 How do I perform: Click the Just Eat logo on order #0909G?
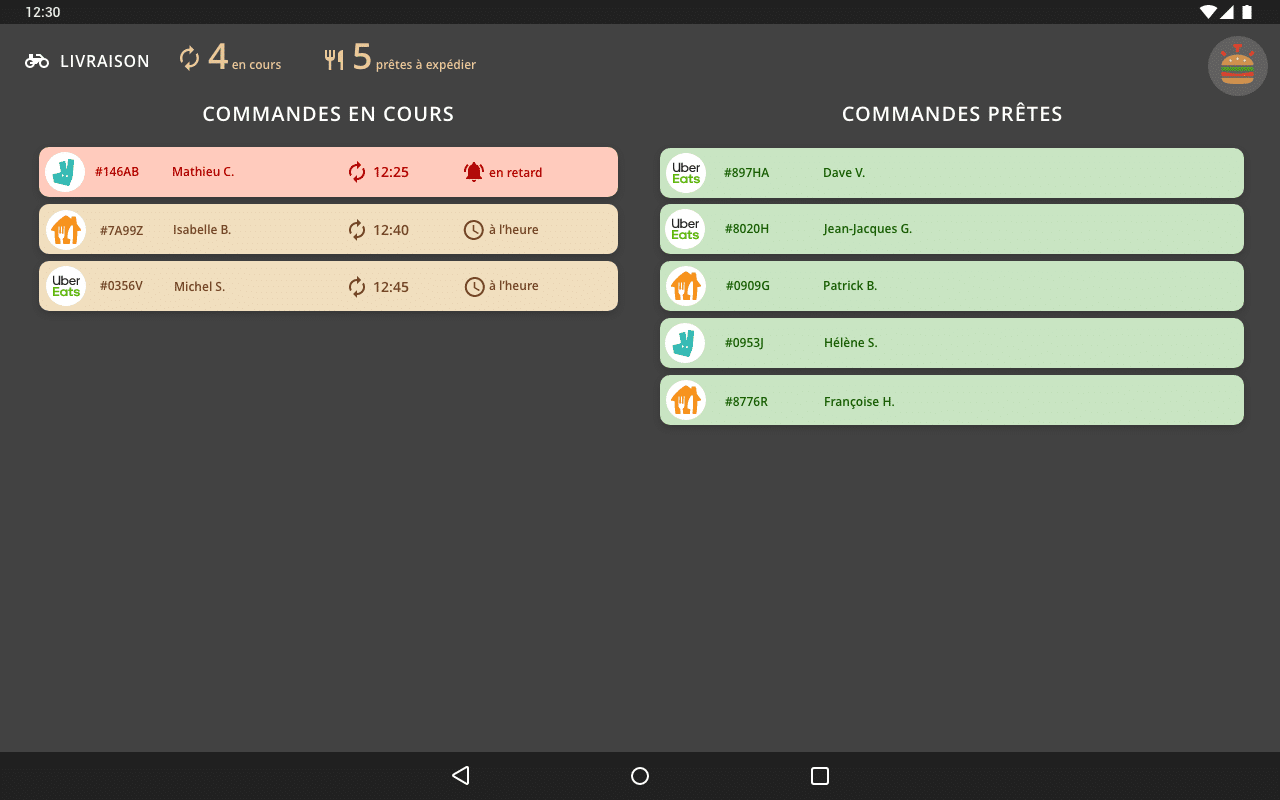pyautogui.click(x=686, y=286)
